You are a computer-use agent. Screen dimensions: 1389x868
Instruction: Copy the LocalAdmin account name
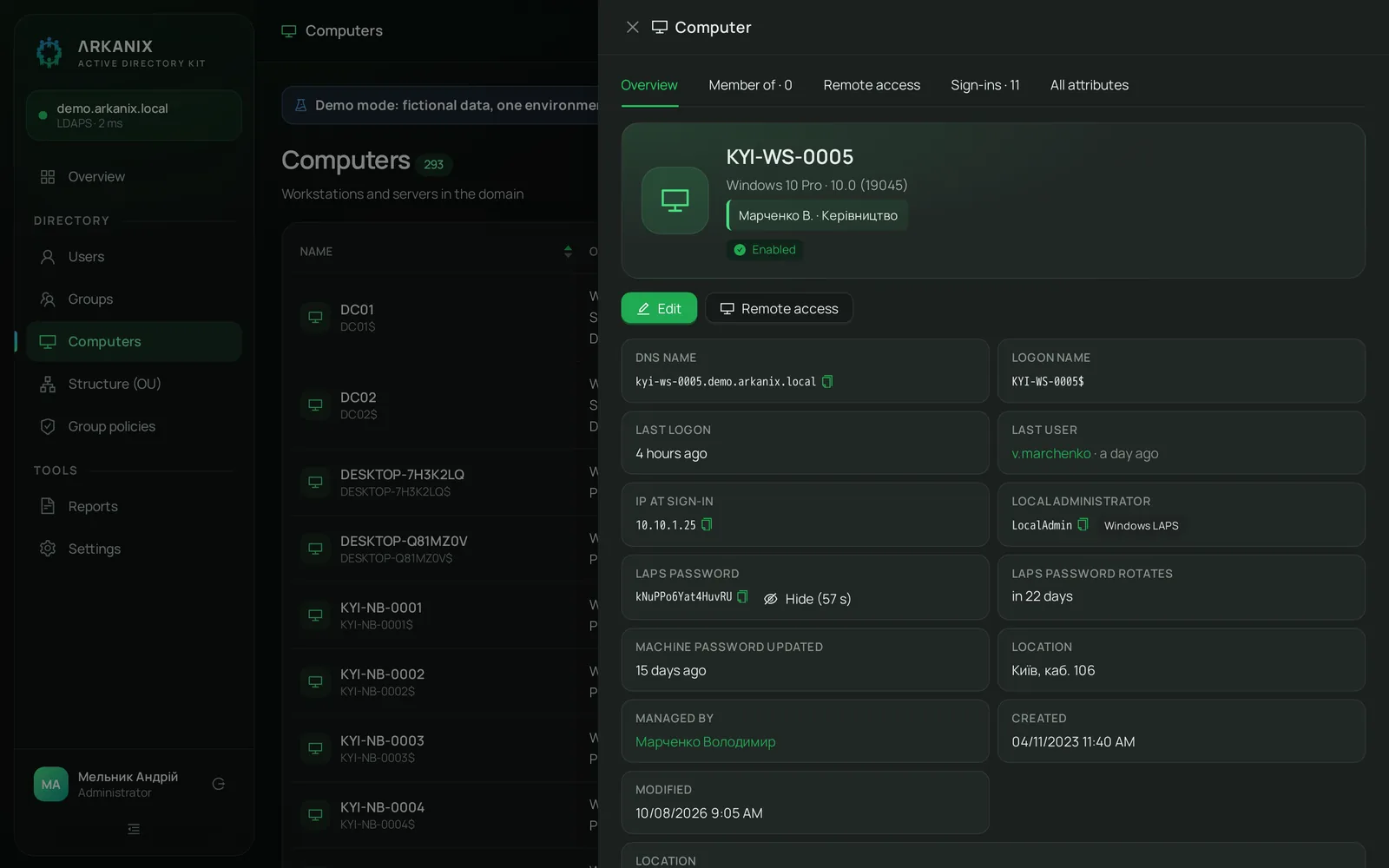click(1083, 524)
